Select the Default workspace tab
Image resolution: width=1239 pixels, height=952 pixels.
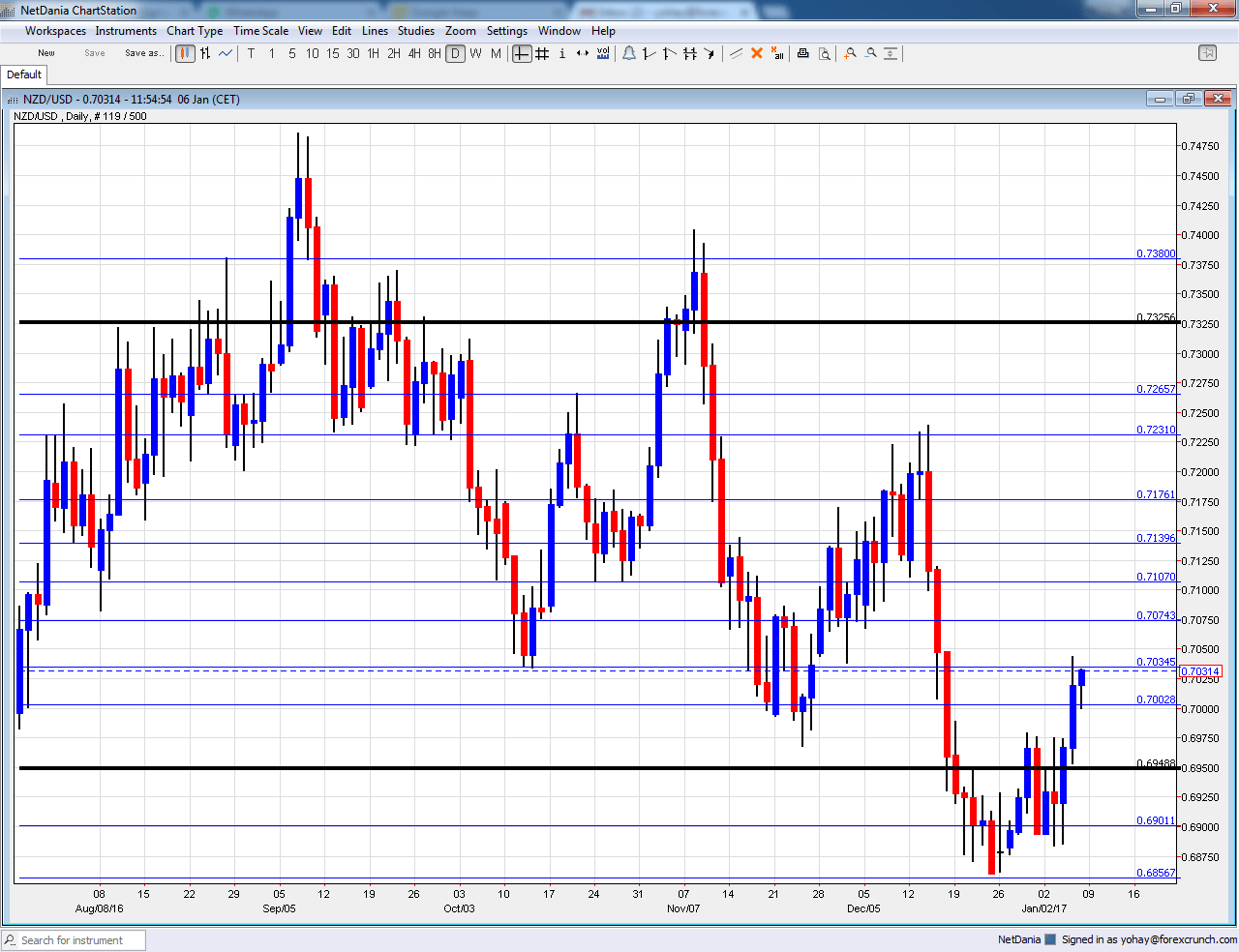point(24,74)
